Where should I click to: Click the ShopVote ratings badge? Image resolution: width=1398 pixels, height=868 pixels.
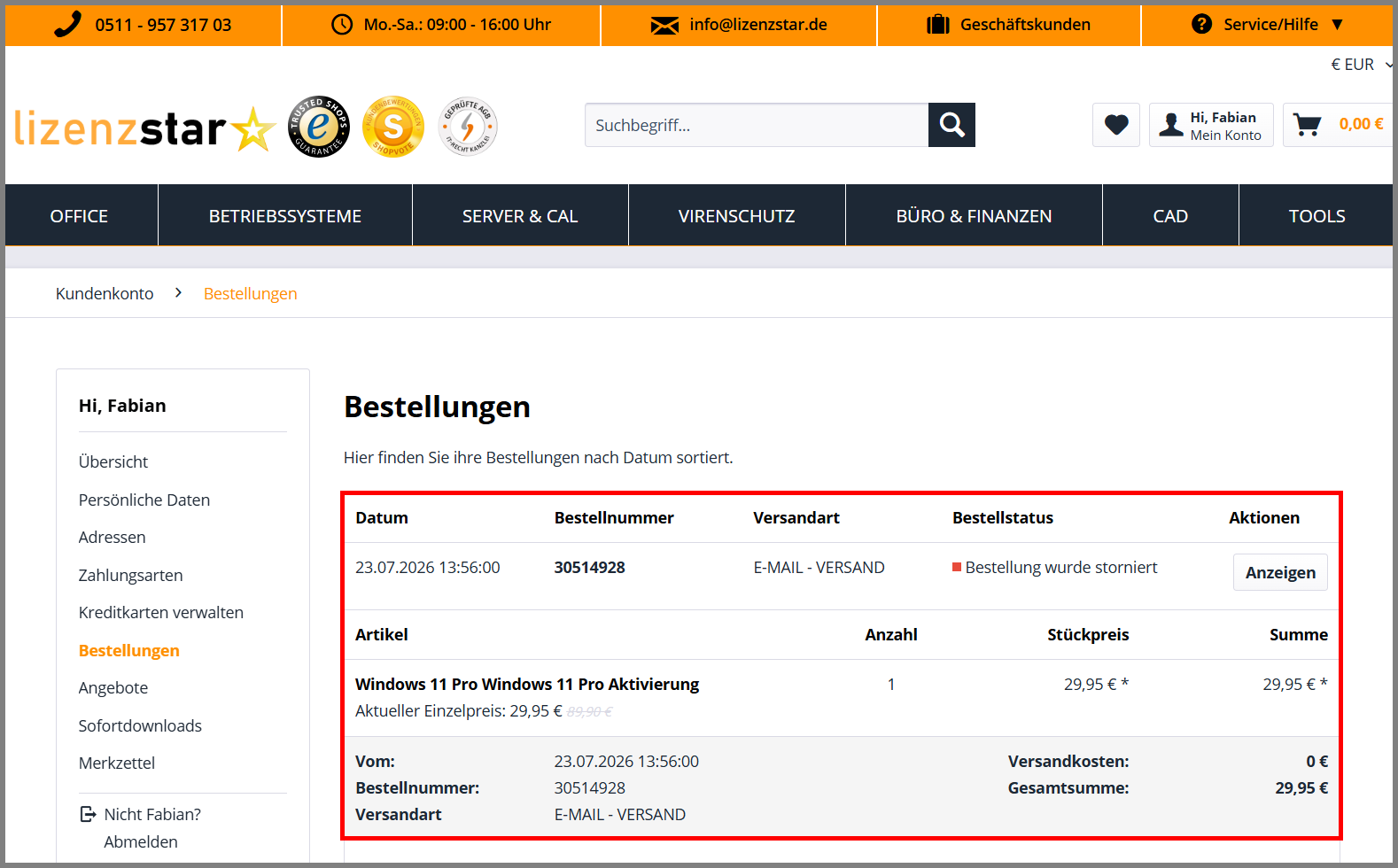(x=393, y=127)
